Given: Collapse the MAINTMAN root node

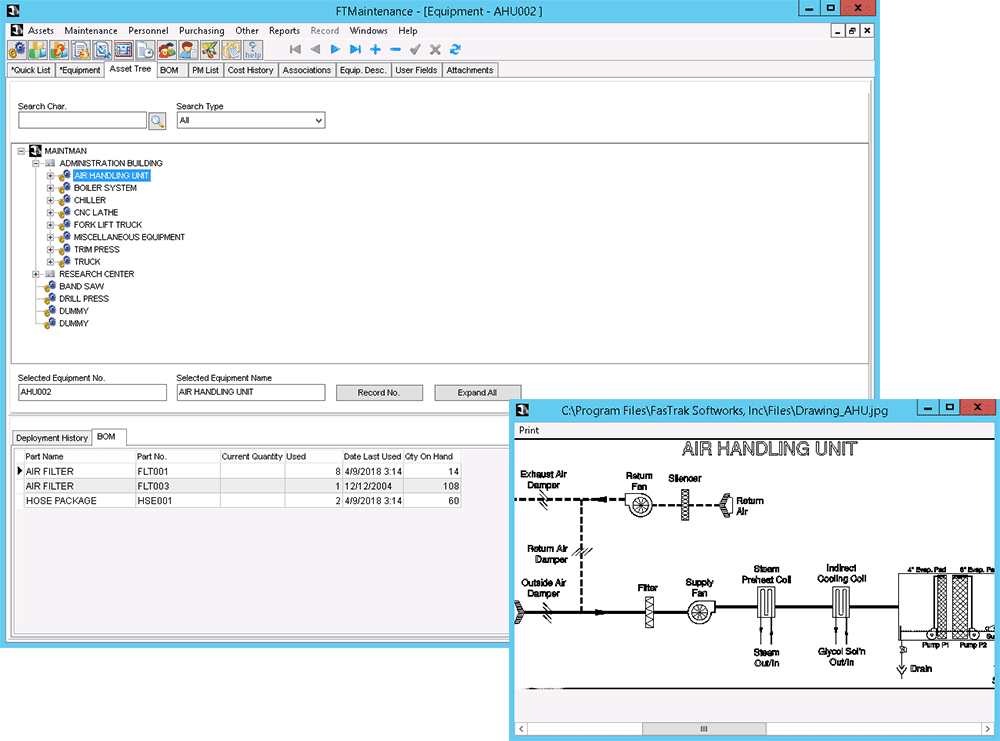Looking at the screenshot, I should coord(22,151).
